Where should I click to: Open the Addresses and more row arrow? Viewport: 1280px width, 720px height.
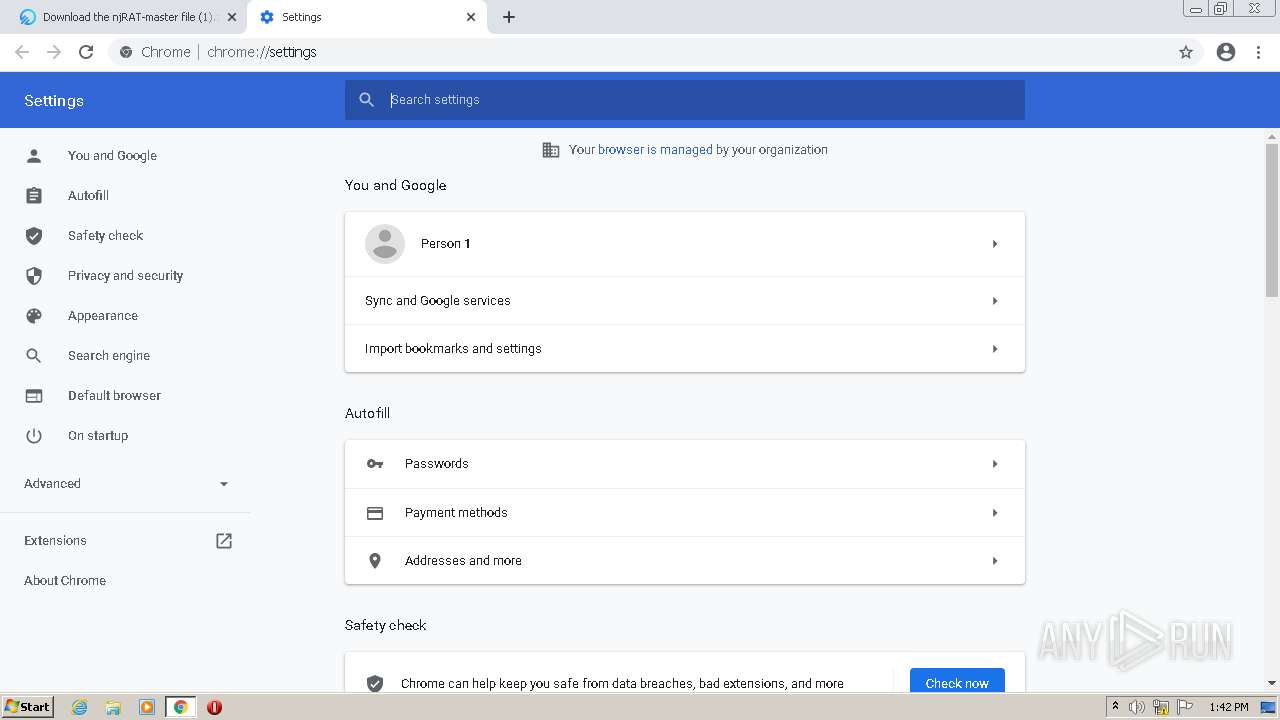click(x=995, y=561)
